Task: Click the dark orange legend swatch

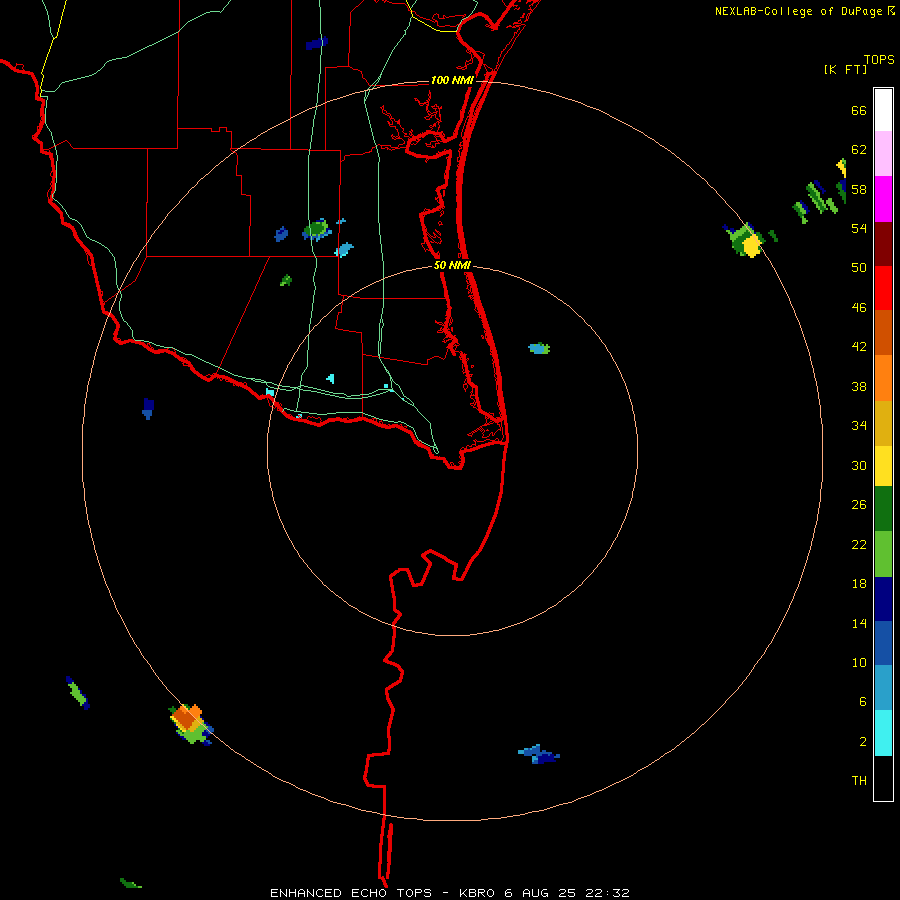Action: point(883,332)
